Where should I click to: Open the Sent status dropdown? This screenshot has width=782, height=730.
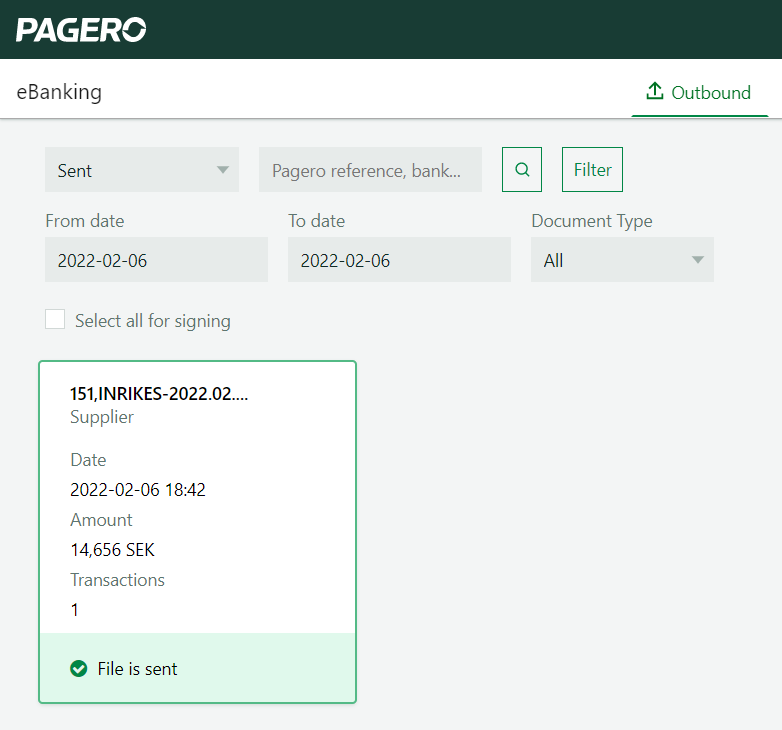point(142,170)
